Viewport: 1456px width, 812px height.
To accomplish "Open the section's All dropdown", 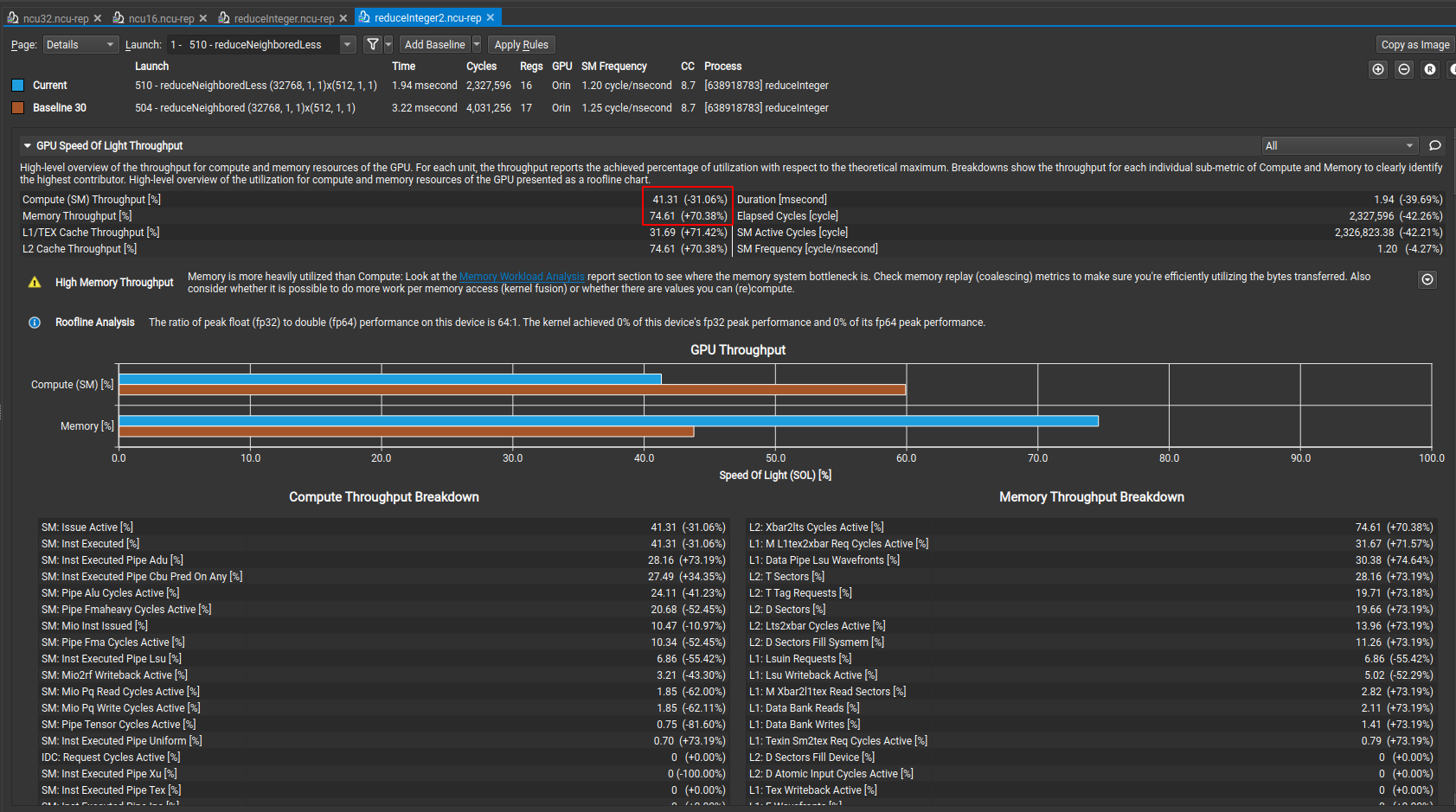I will [x=1339, y=145].
